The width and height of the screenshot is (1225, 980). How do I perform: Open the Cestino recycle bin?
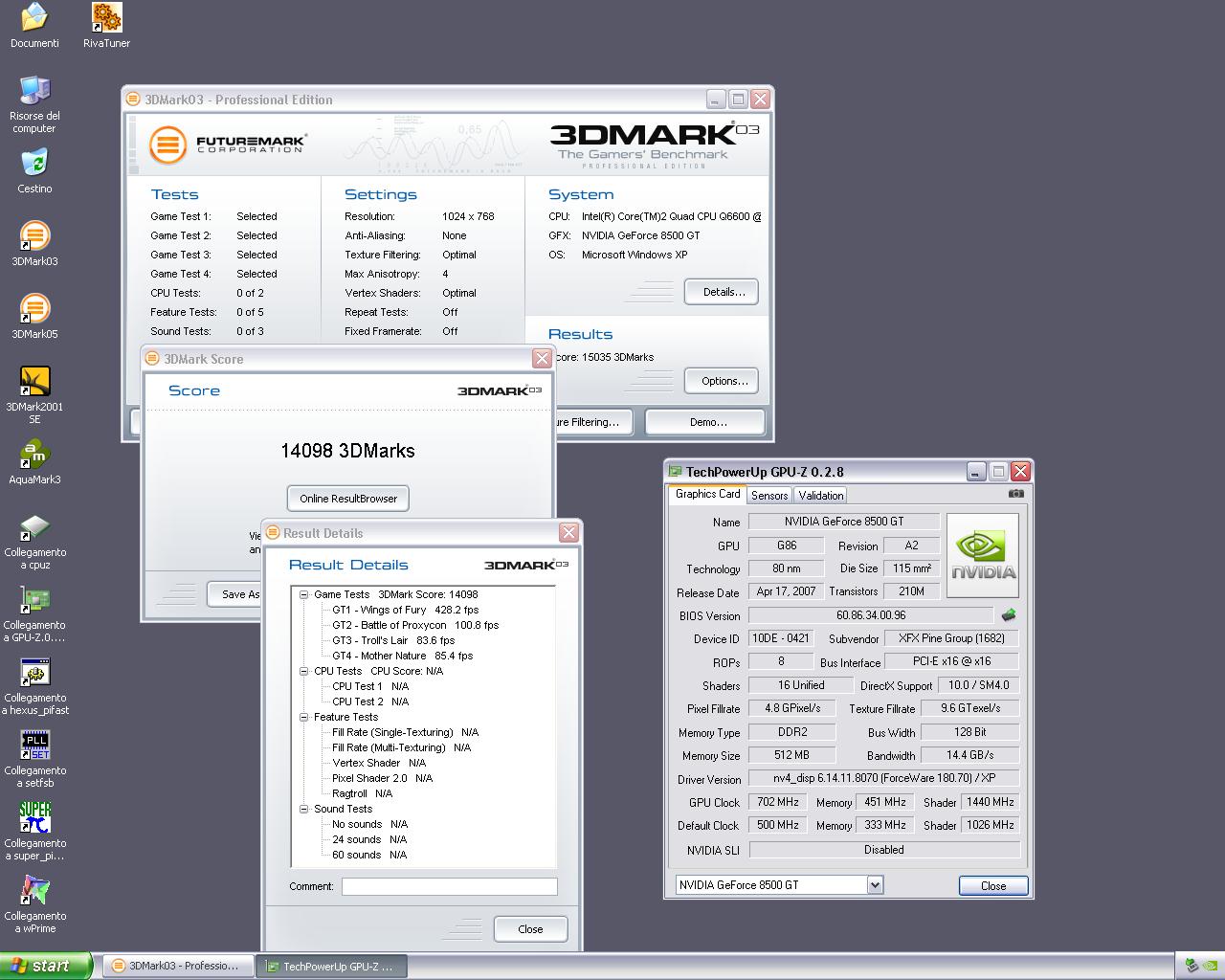34,163
